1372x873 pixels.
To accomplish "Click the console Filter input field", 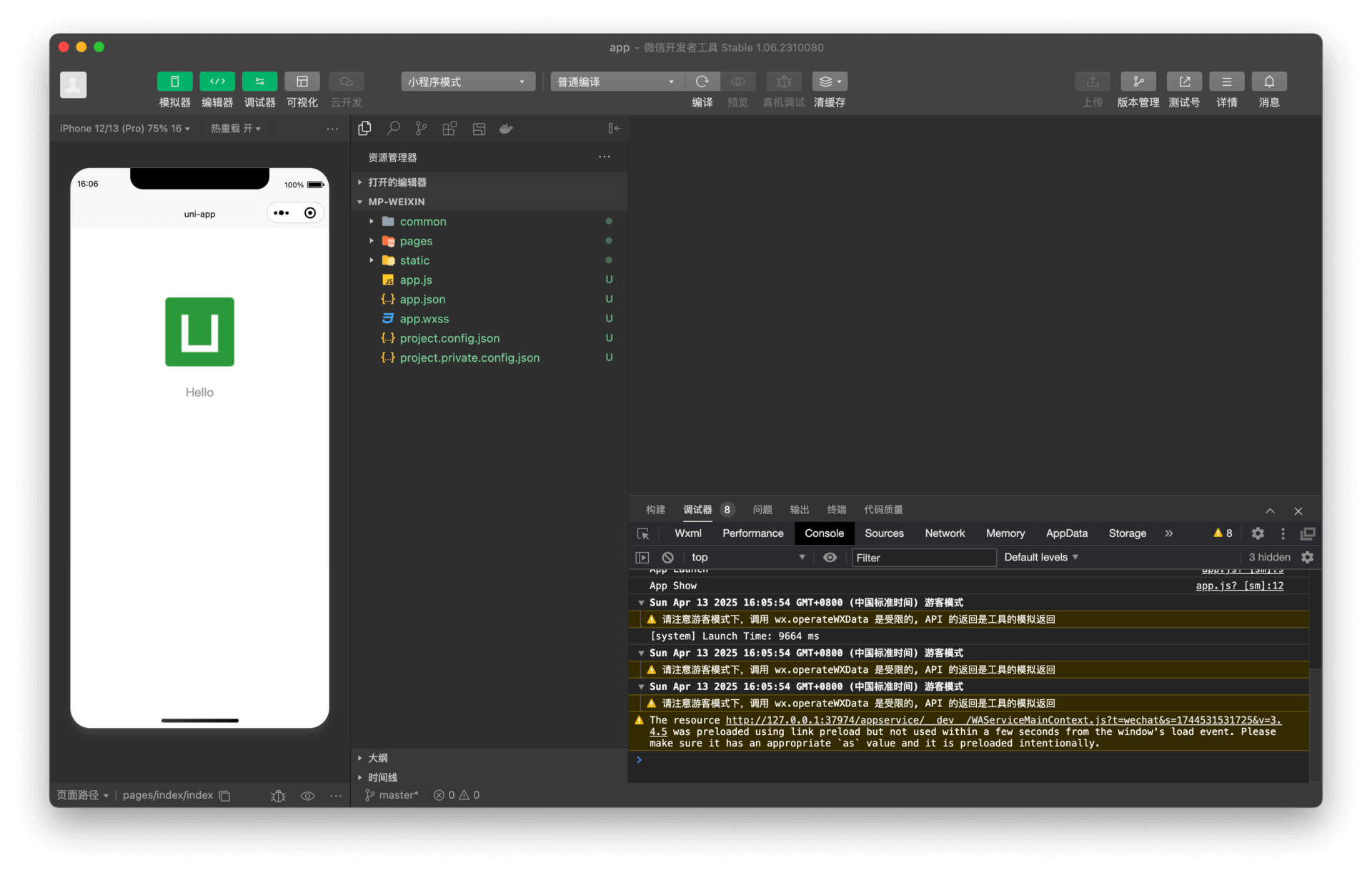I will click(x=923, y=558).
